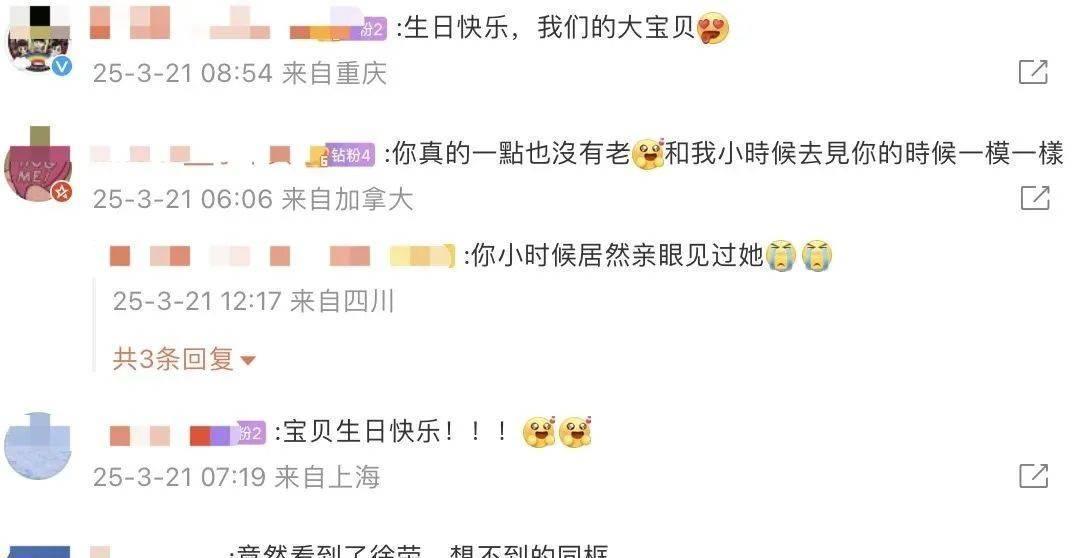This screenshot has width=1078, height=558.
Task: Tap the 粉2 badge beside 生日快乐 comment
Action: tap(371, 30)
